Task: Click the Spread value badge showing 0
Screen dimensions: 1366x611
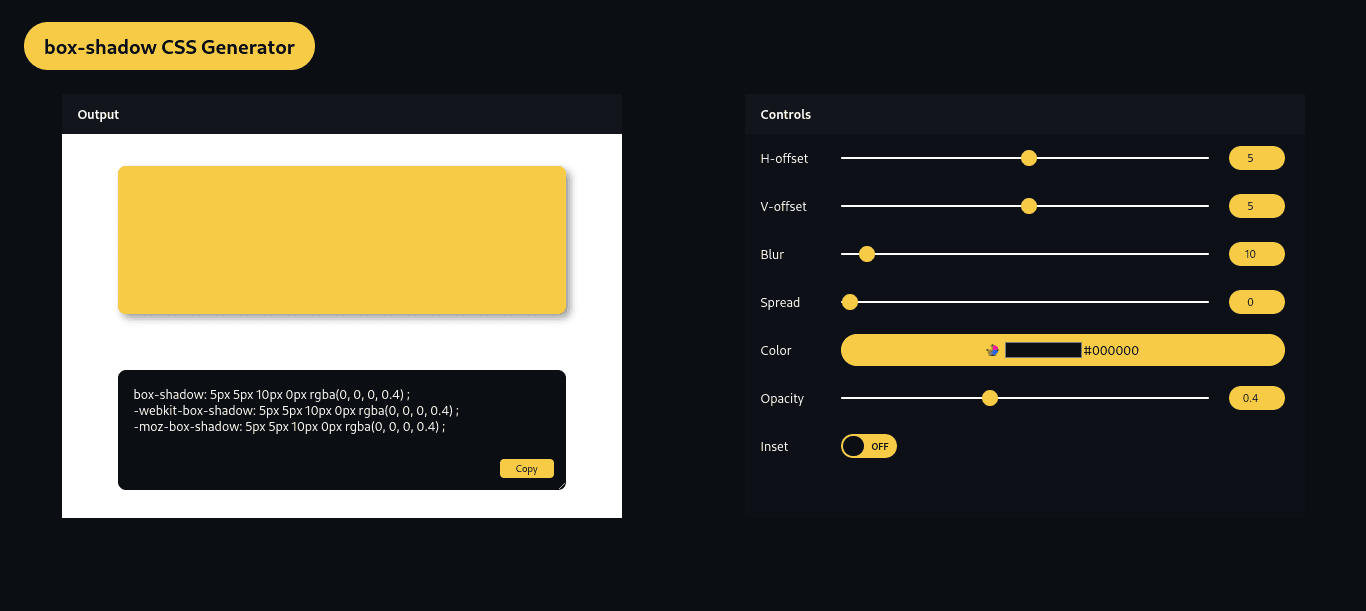Action: 1256,302
